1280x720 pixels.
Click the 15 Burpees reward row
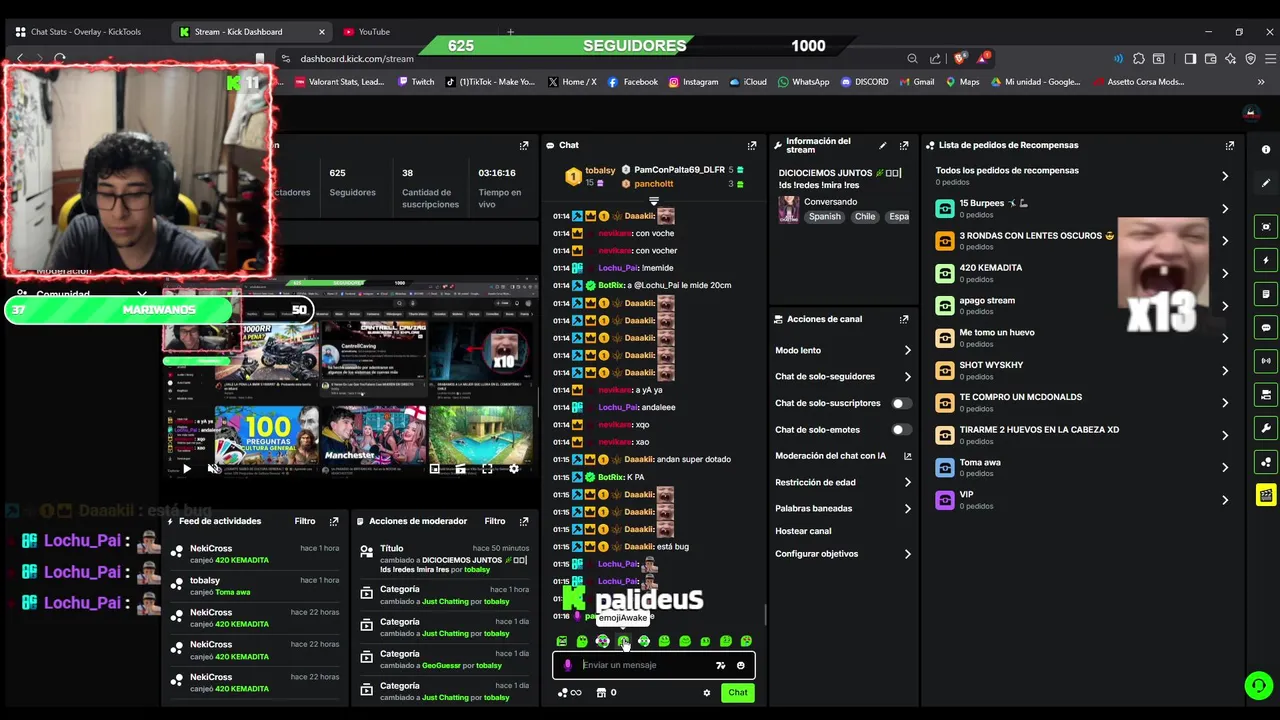[1083, 208]
